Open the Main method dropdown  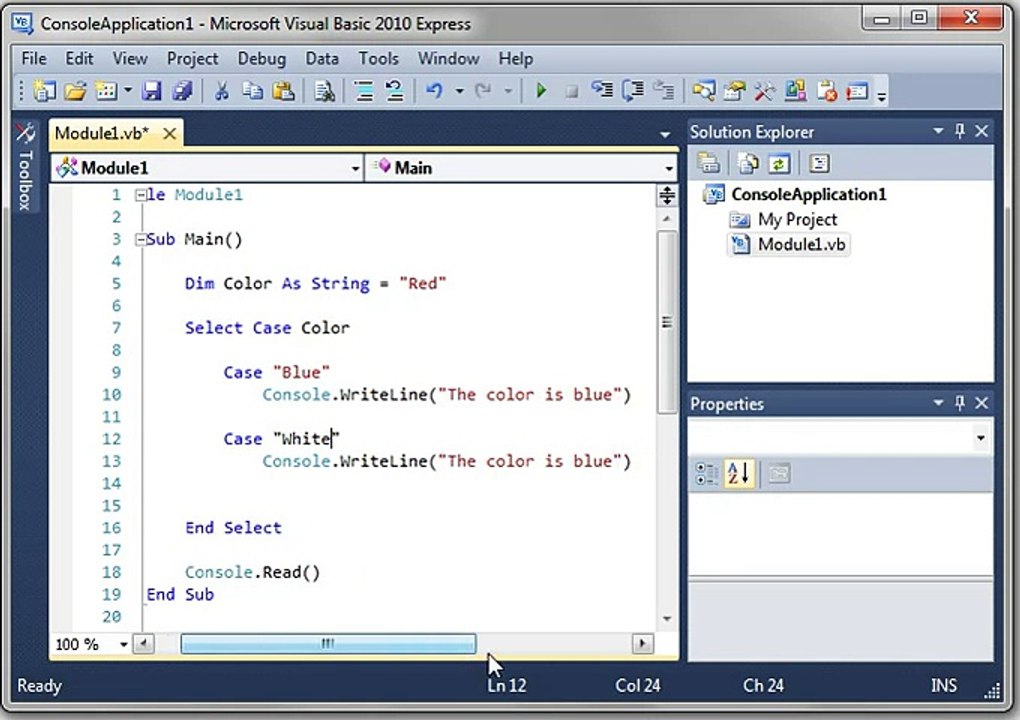click(521, 168)
